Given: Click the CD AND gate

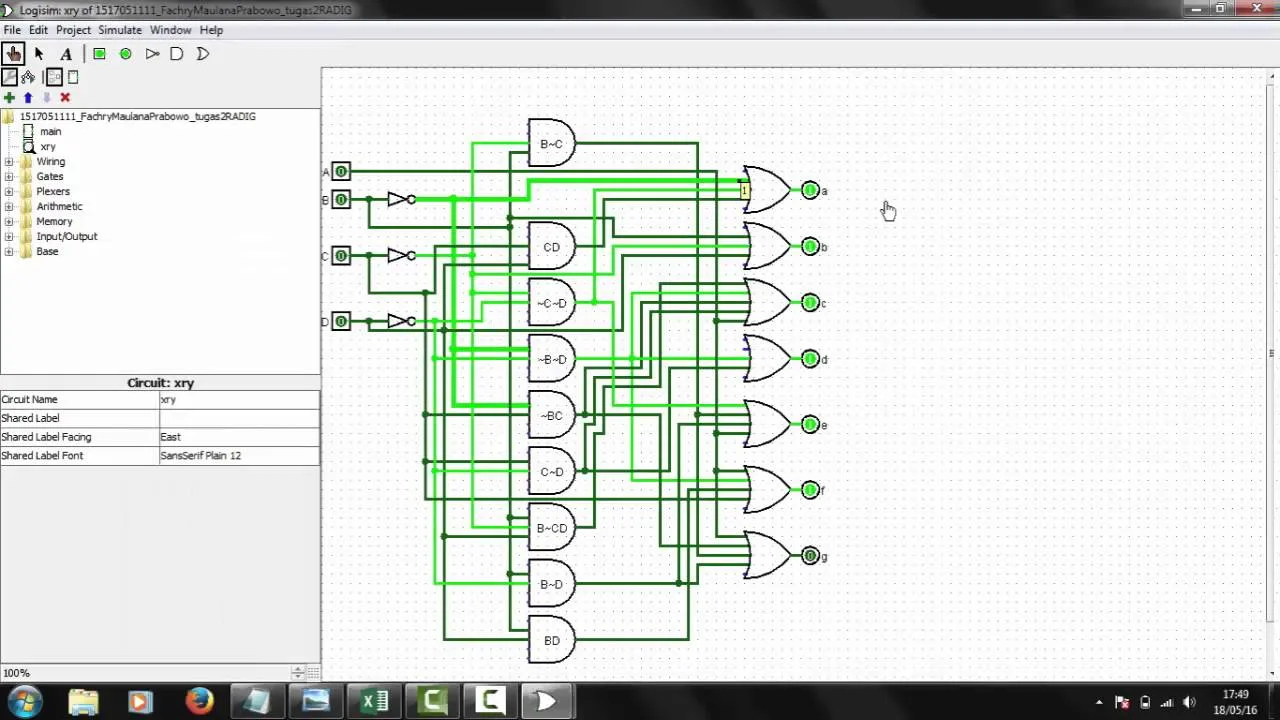Looking at the screenshot, I should [551, 247].
